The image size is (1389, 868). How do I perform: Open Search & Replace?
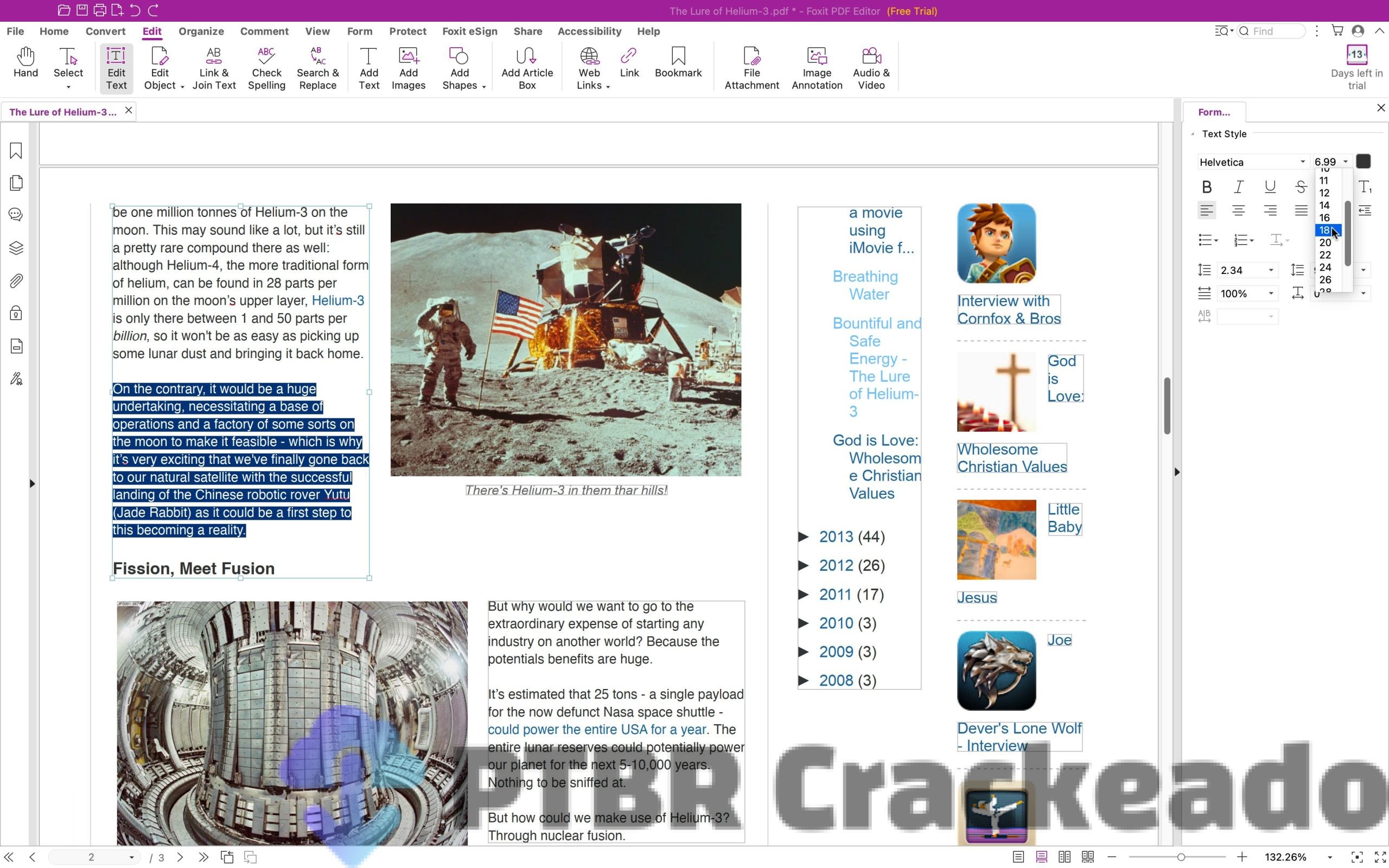[317, 68]
